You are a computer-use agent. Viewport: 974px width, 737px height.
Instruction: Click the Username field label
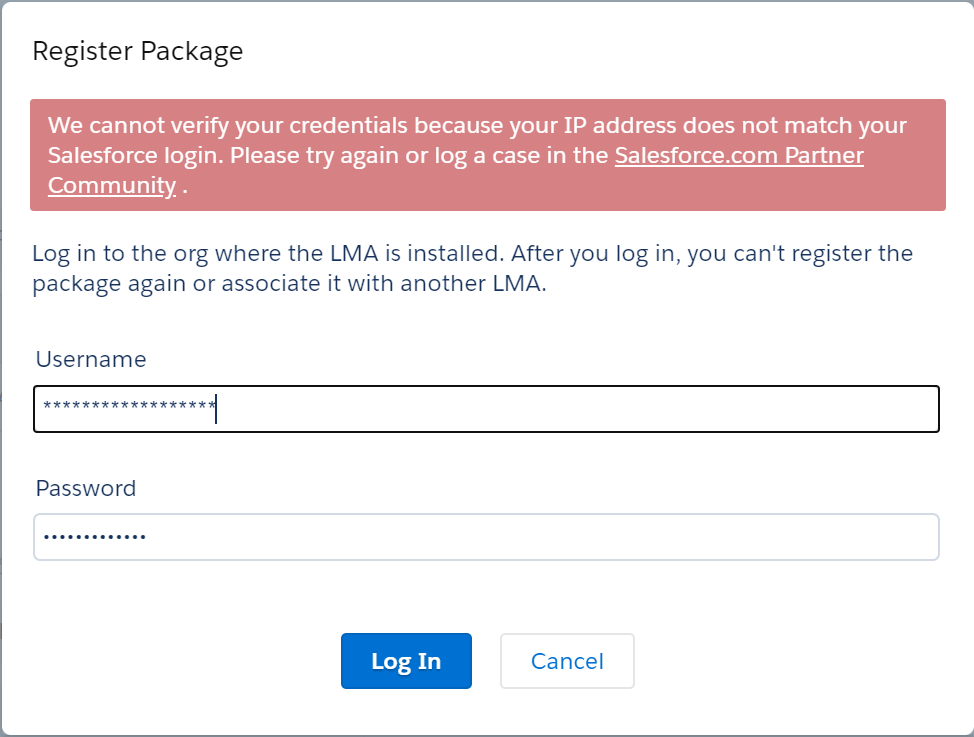coord(91,359)
